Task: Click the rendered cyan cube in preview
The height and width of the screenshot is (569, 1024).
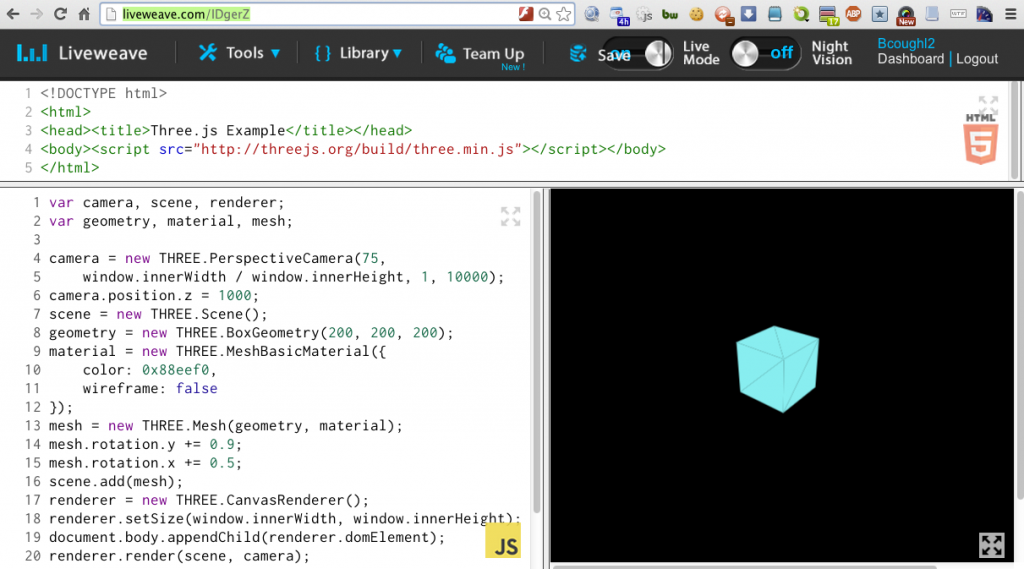Action: click(x=777, y=369)
